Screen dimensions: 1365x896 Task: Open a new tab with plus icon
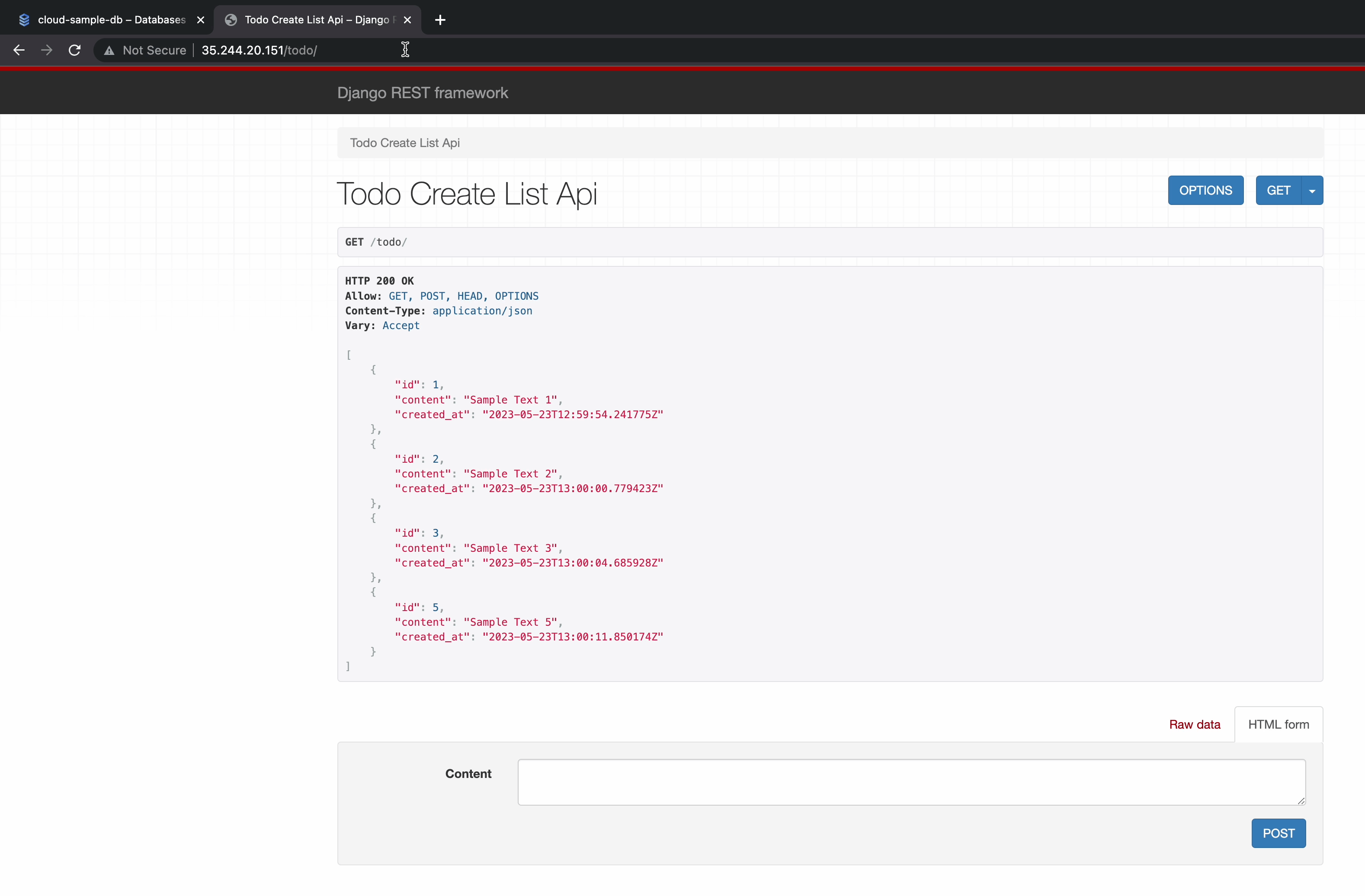click(440, 20)
